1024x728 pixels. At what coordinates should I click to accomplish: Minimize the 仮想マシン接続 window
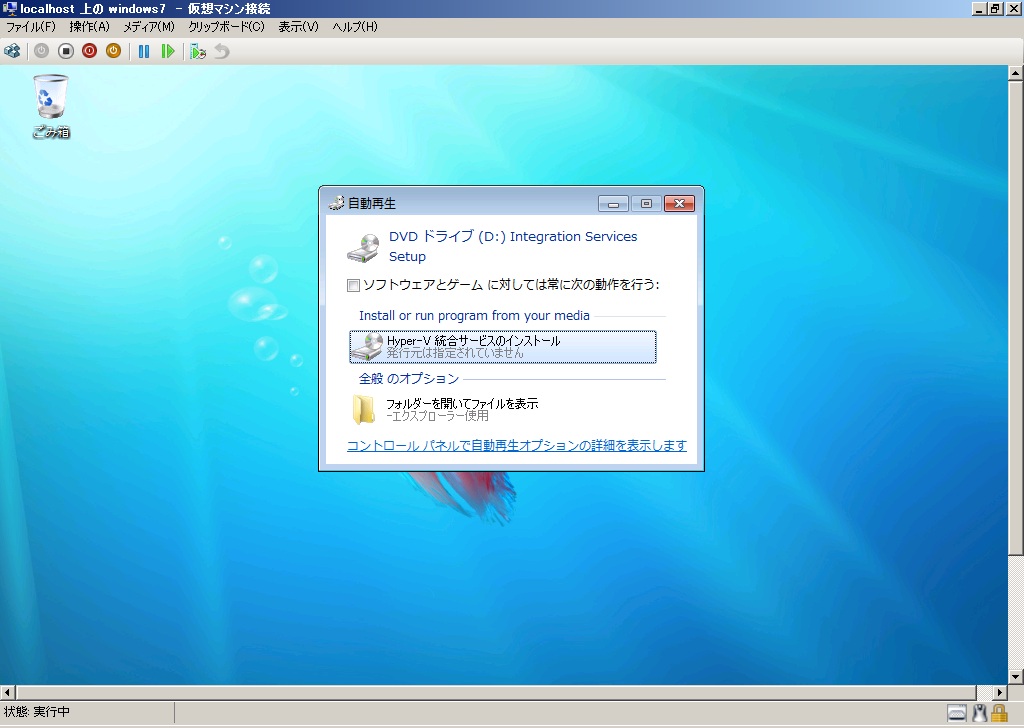coord(980,8)
